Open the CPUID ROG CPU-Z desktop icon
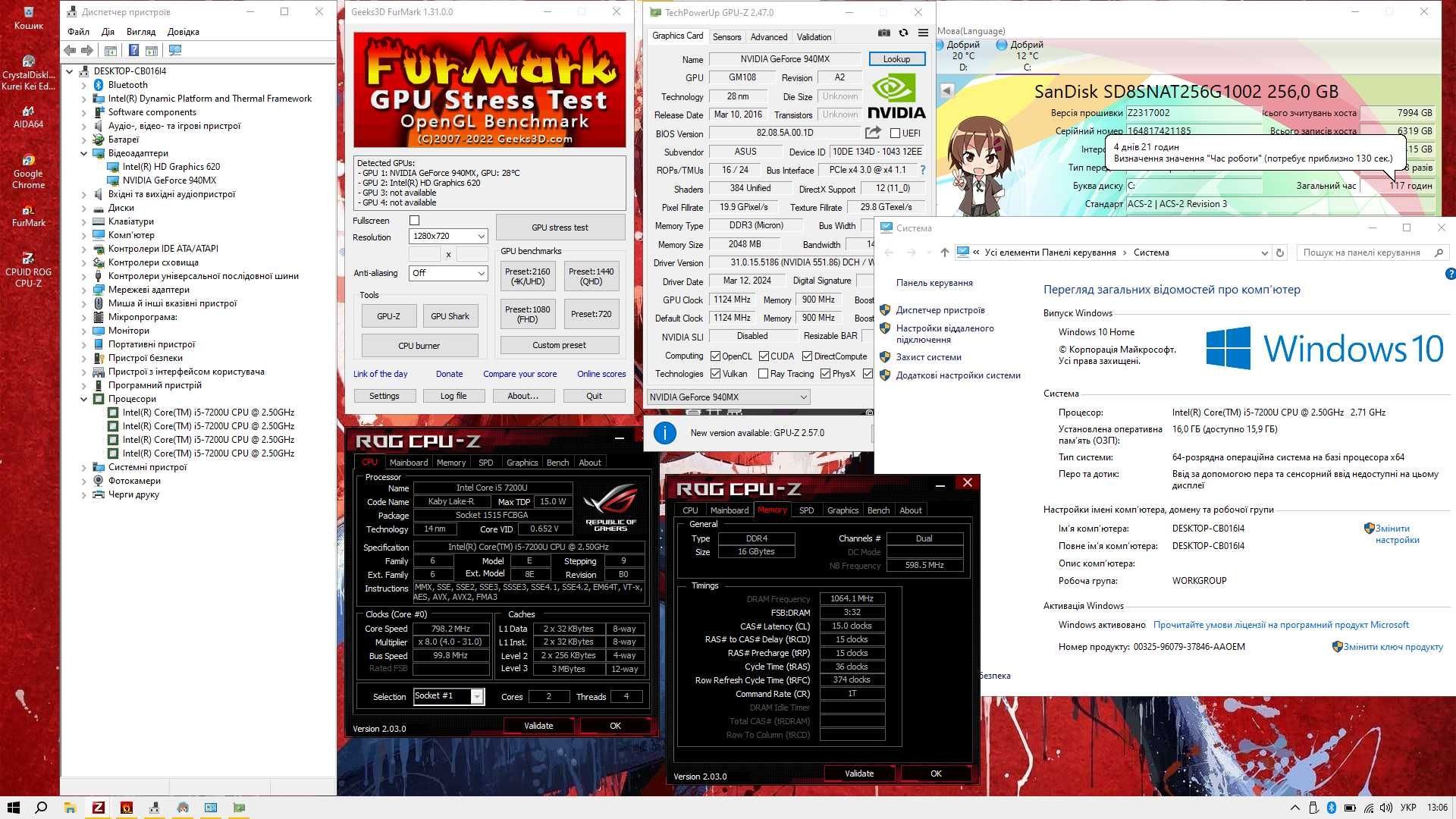Screen dimensions: 1456x819 pyautogui.click(x=28, y=269)
